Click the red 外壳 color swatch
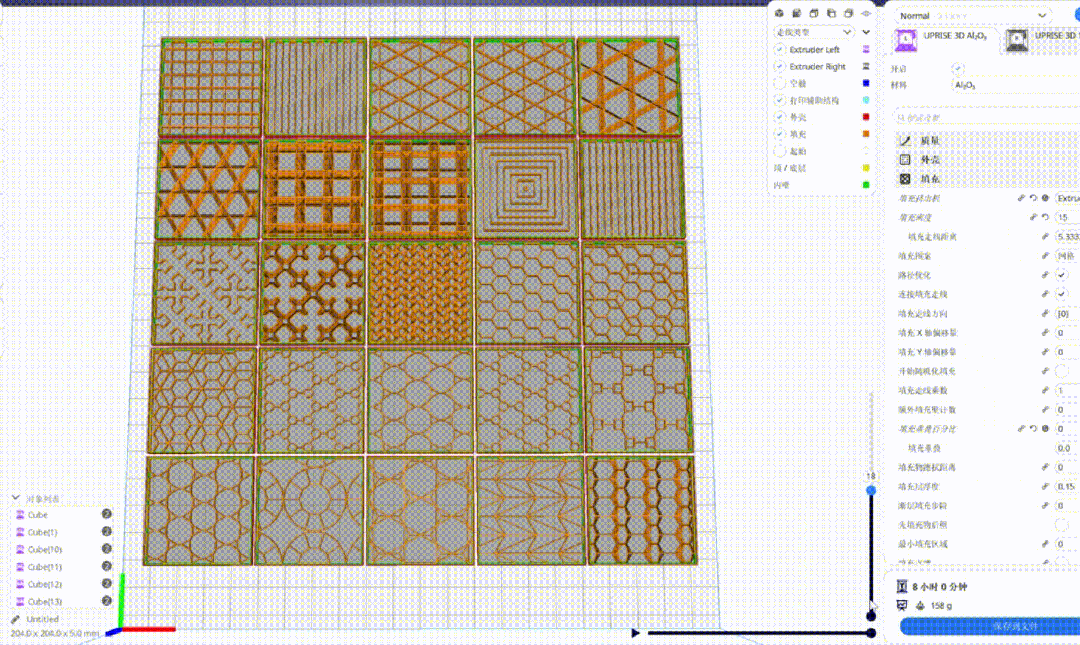Viewport: 1080px width, 645px height. 866,116
